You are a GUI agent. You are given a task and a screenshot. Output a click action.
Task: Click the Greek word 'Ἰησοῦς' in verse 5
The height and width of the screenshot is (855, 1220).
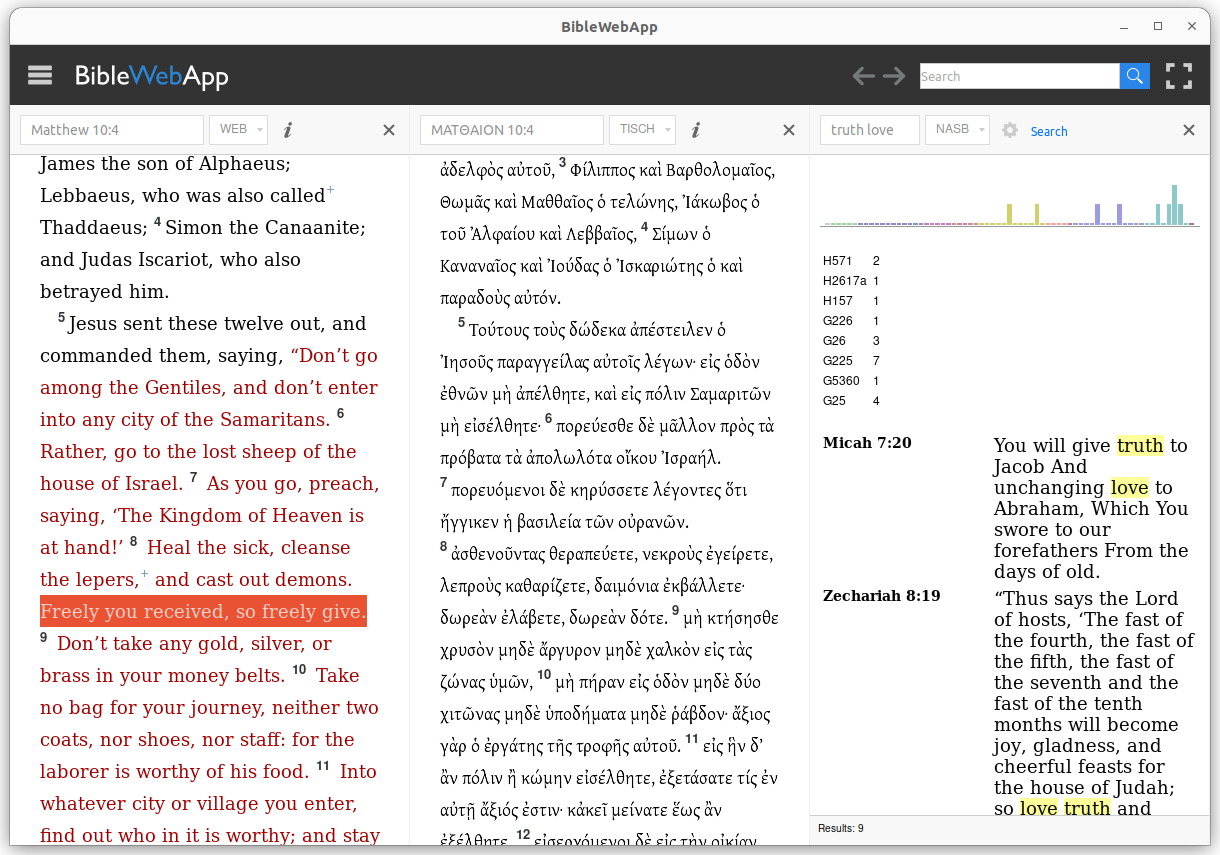point(466,362)
